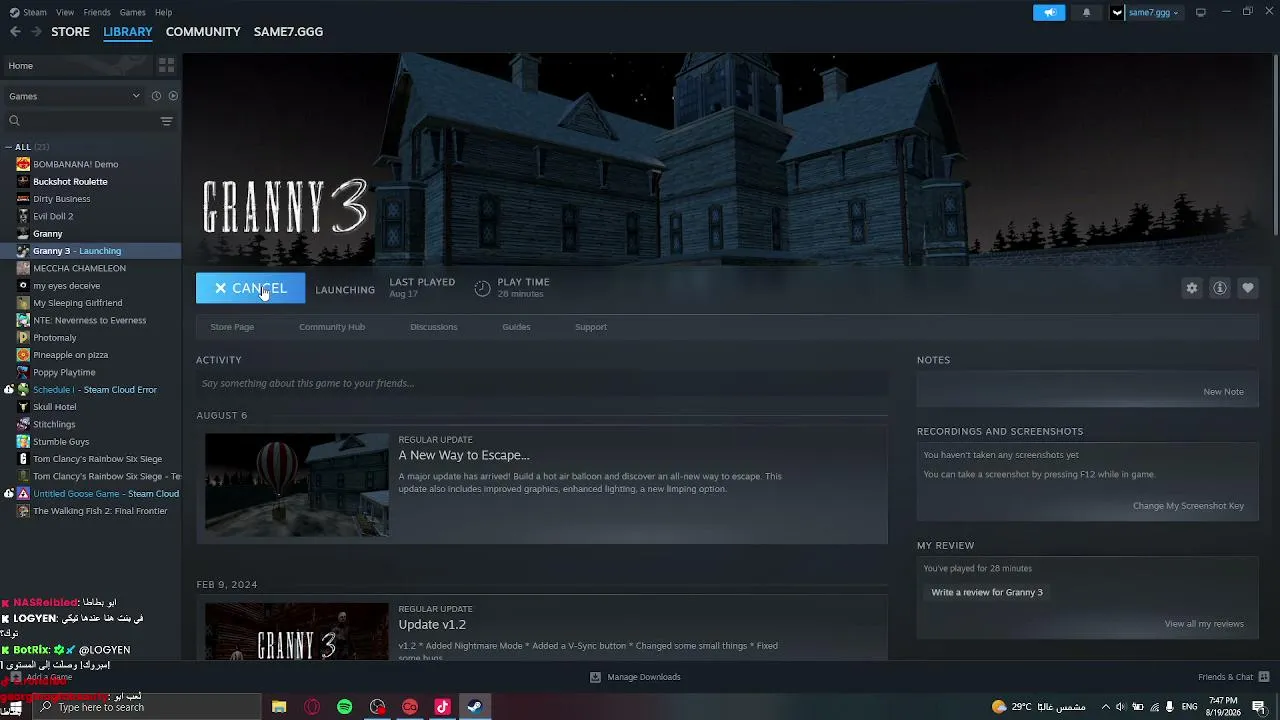Collapse the ALL games category

pyautogui.click(x=8, y=147)
